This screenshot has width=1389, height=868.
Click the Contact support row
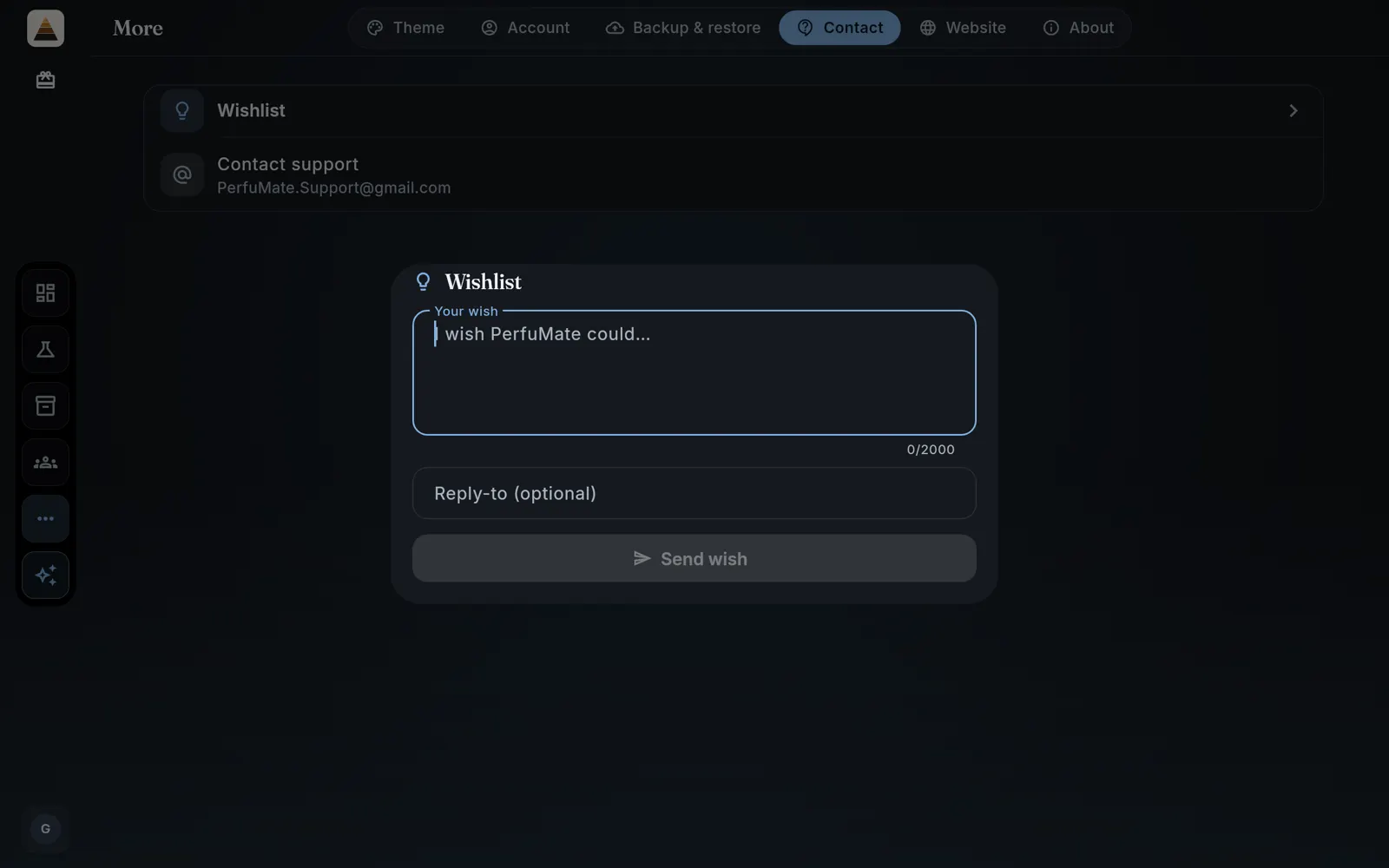coord(734,174)
